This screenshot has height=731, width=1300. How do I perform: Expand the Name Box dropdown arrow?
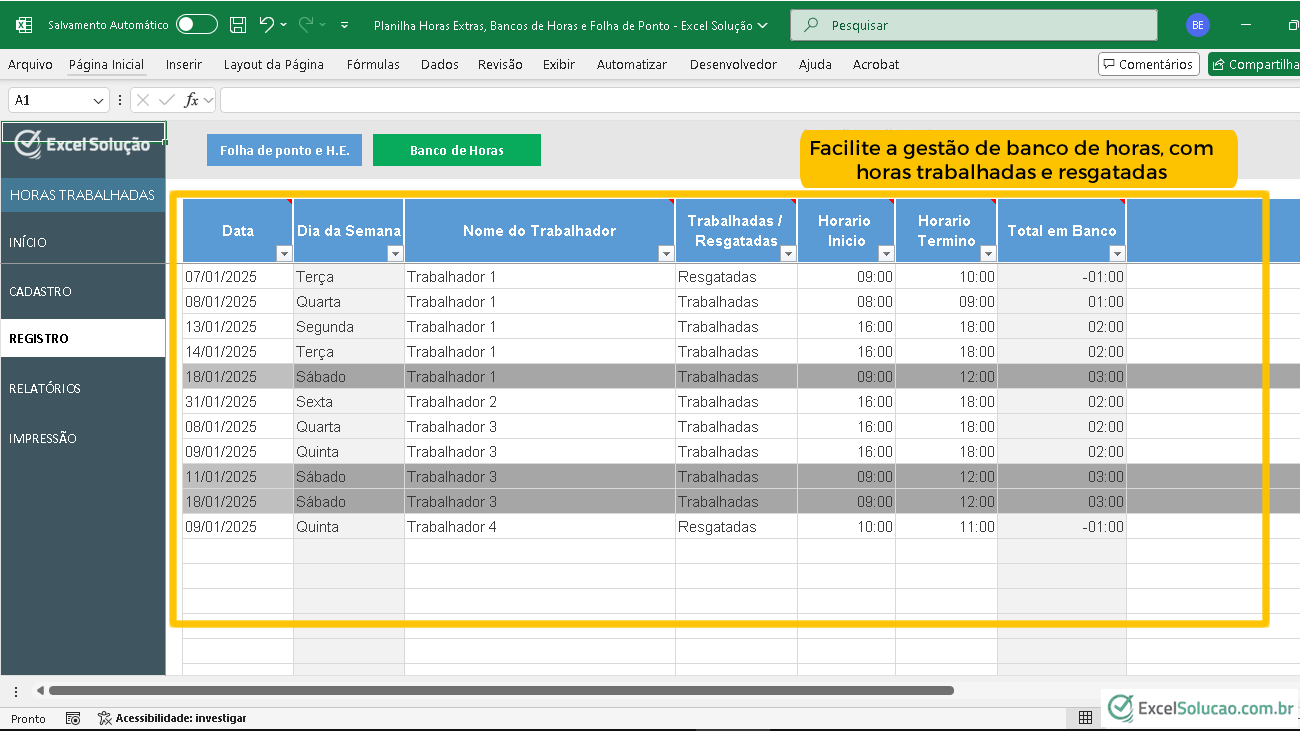[98, 100]
